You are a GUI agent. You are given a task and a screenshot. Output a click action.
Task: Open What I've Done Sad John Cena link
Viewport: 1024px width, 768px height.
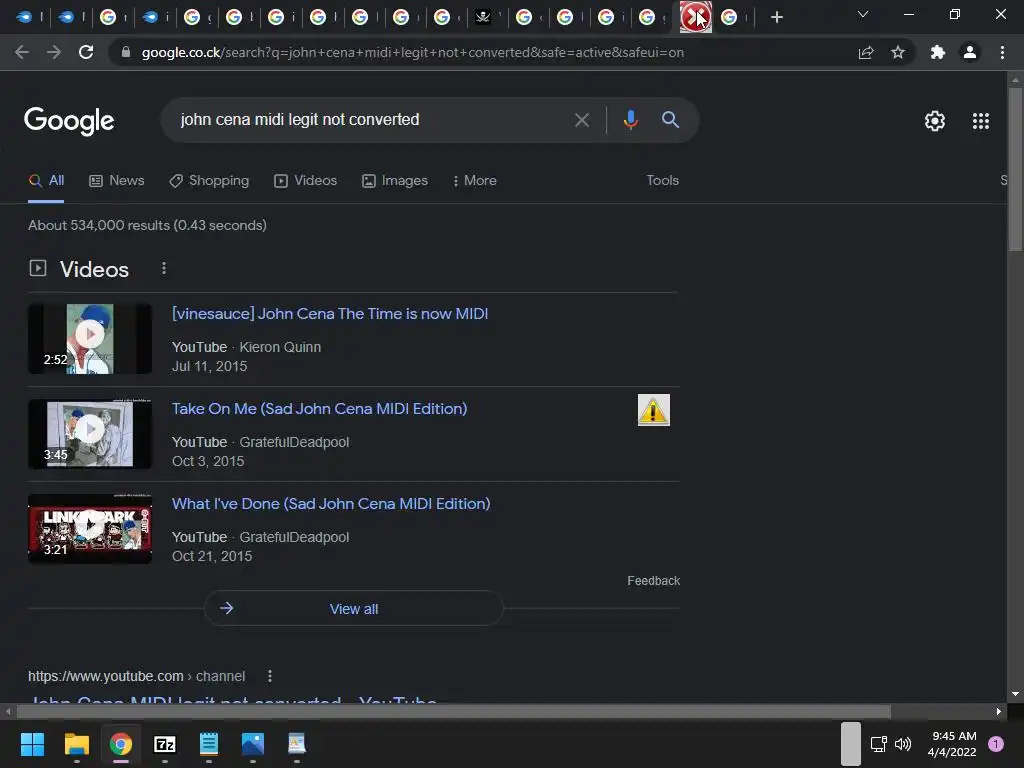point(331,504)
